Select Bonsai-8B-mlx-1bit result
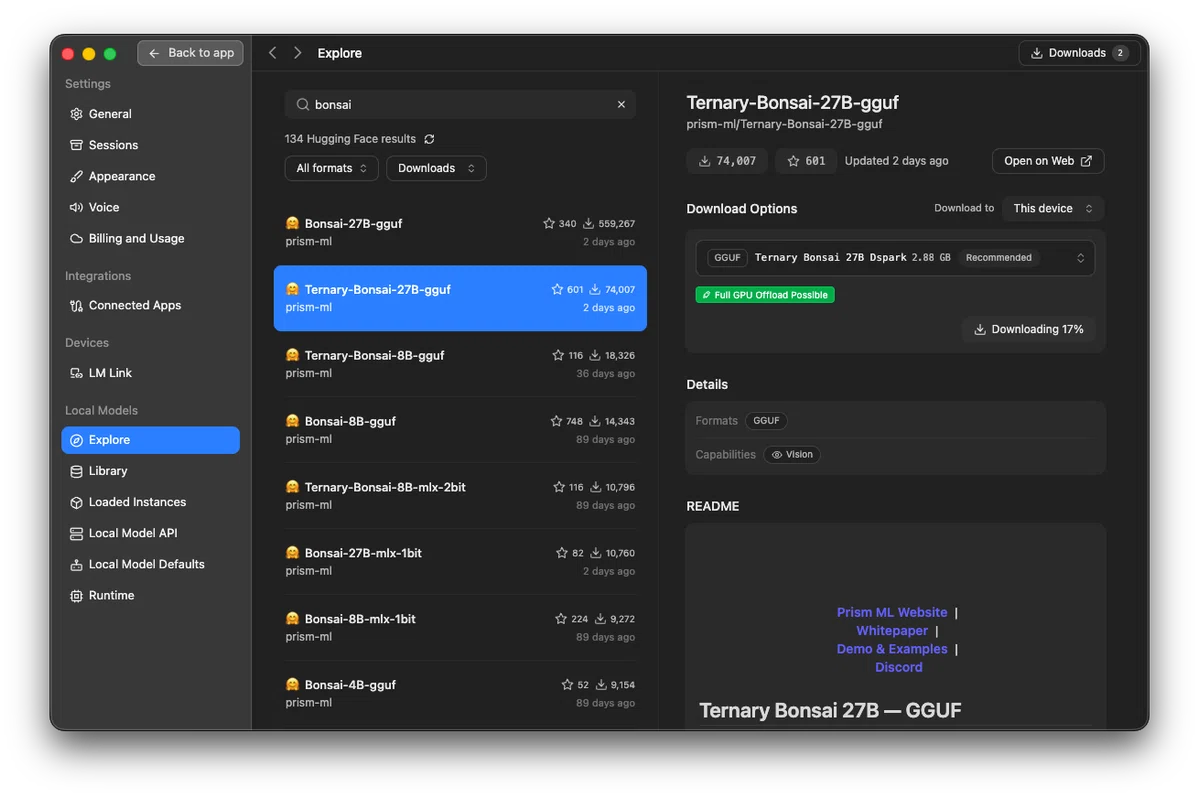1200x798 pixels. [x=460, y=628]
